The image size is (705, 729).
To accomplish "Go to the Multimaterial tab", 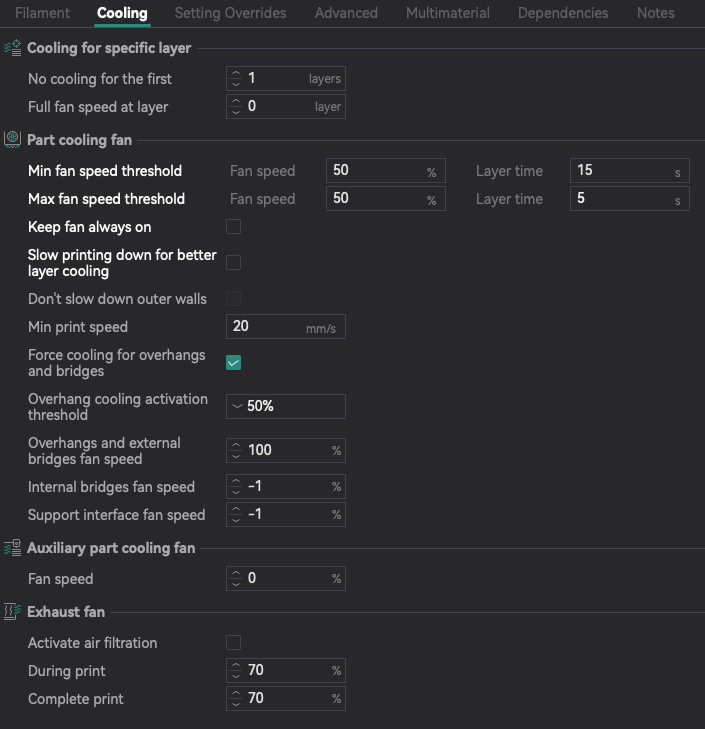I will click(447, 13).
